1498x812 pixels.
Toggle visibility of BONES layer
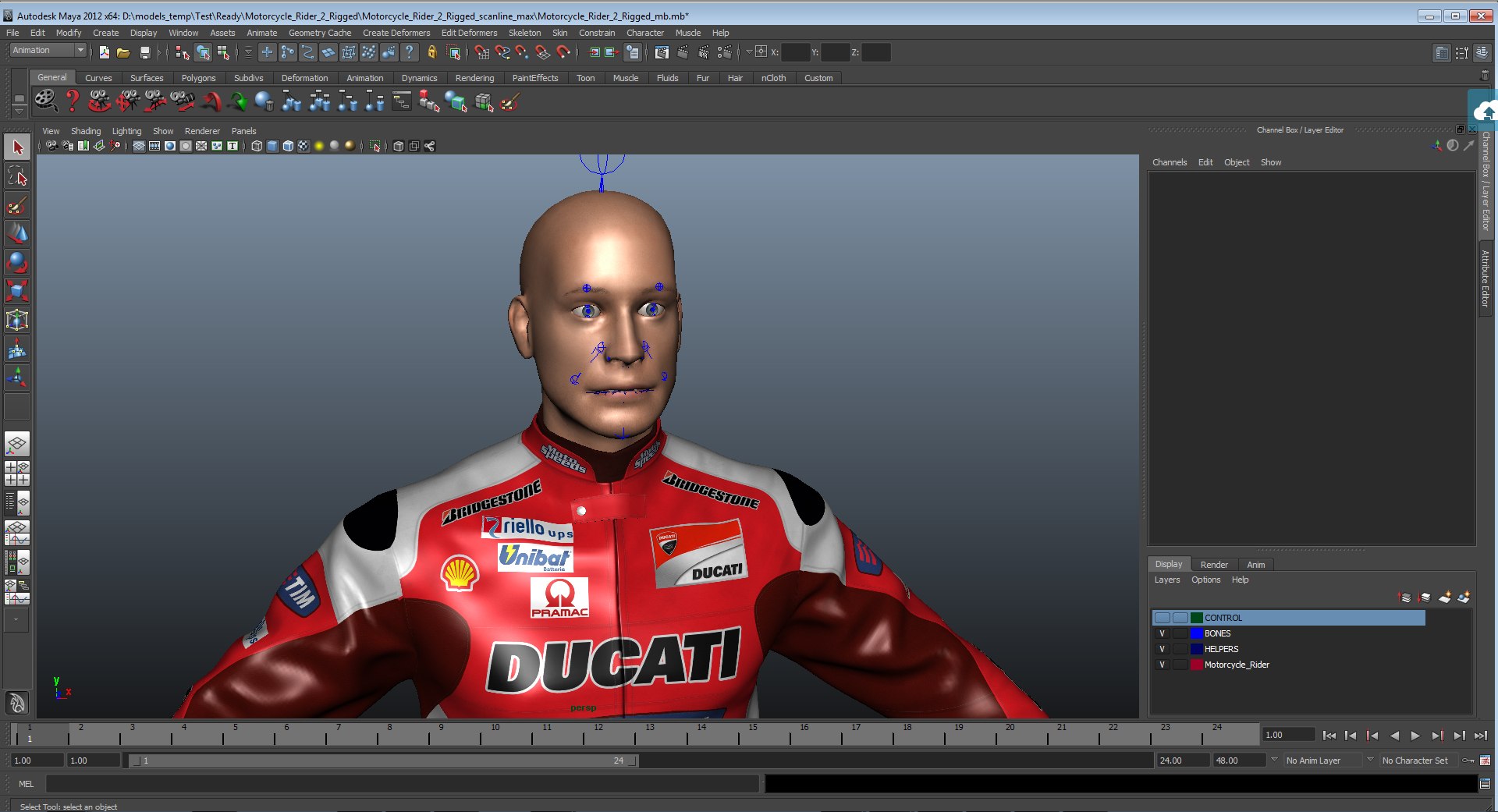point(1162,633)
